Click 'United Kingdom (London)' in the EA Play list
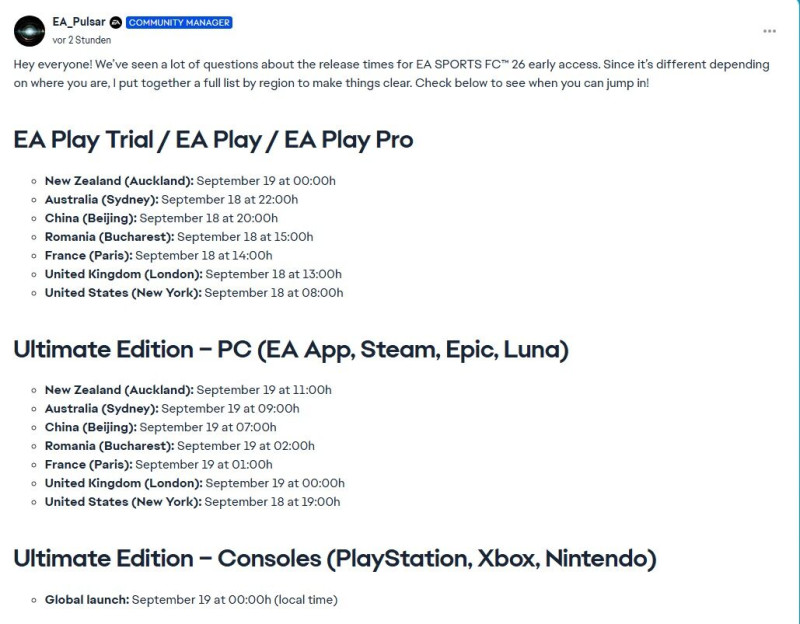The image size is (800, 624). click(x=123, y=274)
